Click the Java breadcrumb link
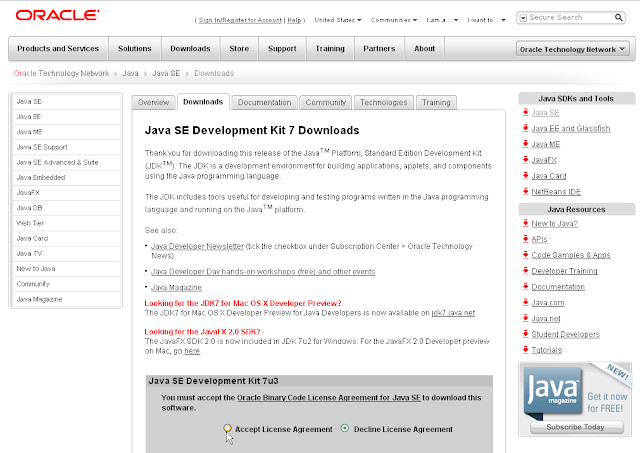 [130, 73]
